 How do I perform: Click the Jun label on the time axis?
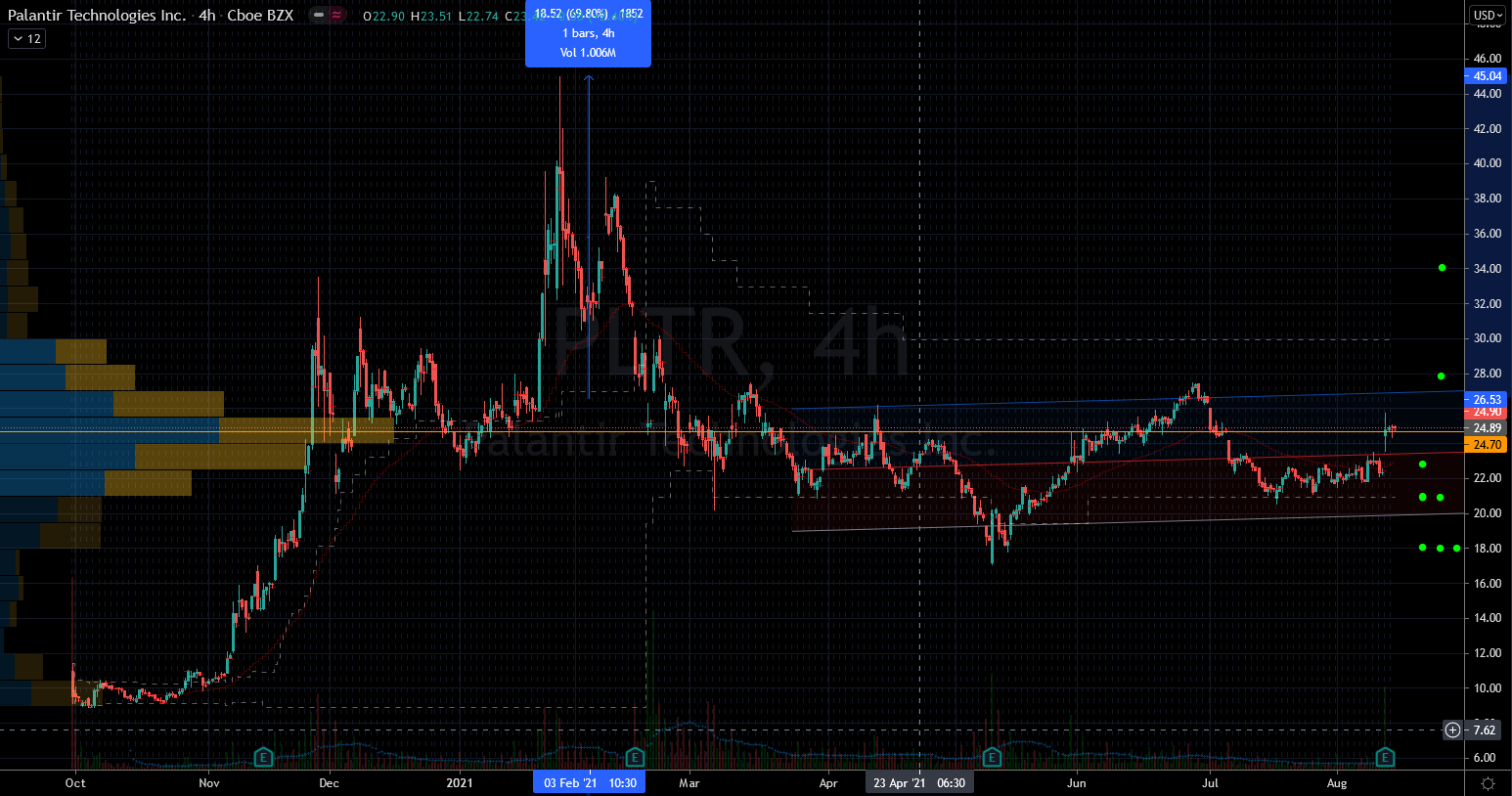pos(1077,783)
